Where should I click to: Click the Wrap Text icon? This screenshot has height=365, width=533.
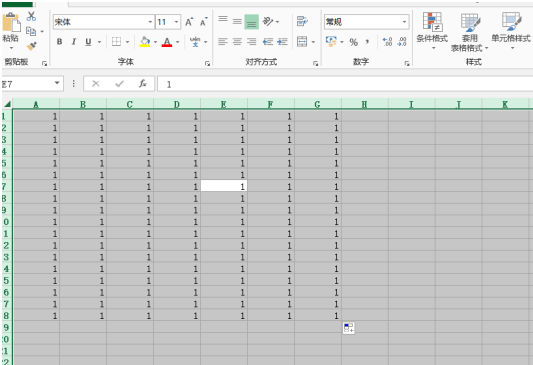pos(302,21)
